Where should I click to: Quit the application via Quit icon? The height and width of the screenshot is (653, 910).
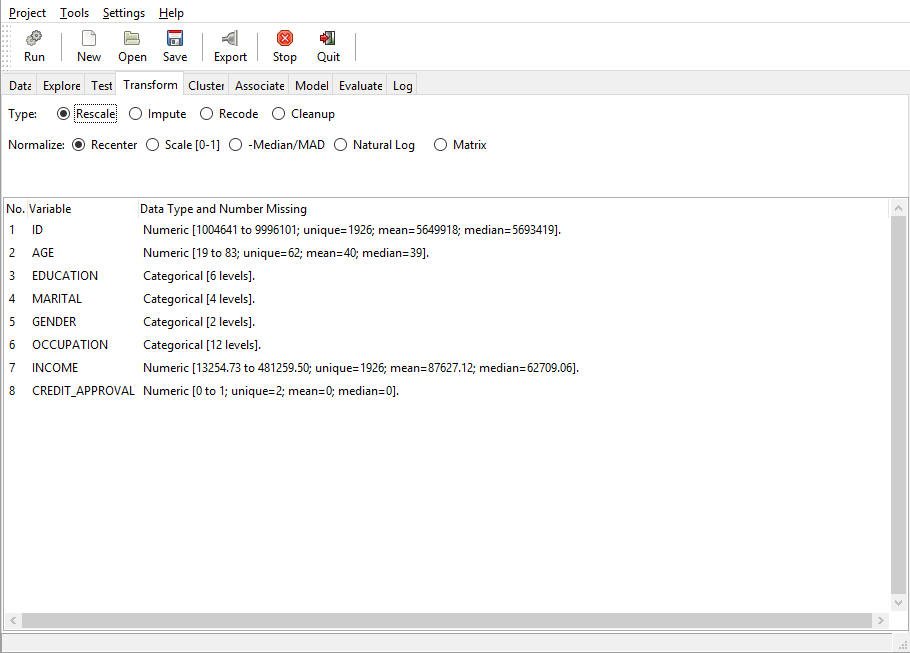tap(328, 38)
